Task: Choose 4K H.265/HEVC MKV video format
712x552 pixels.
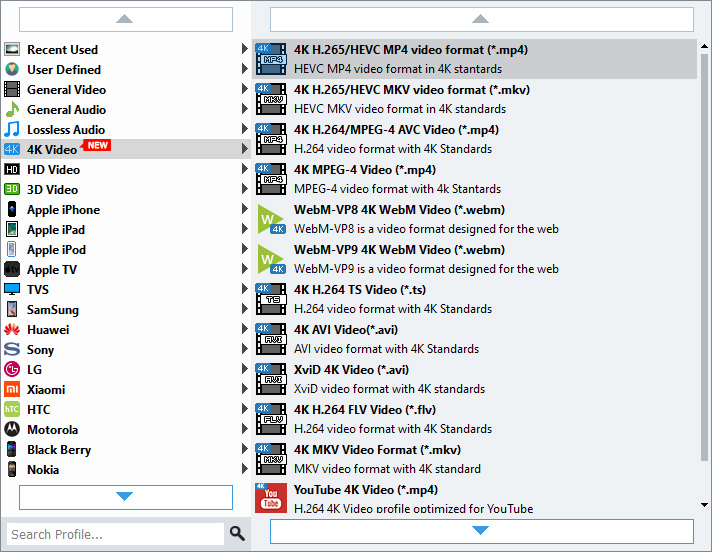Action: point(475,99)
